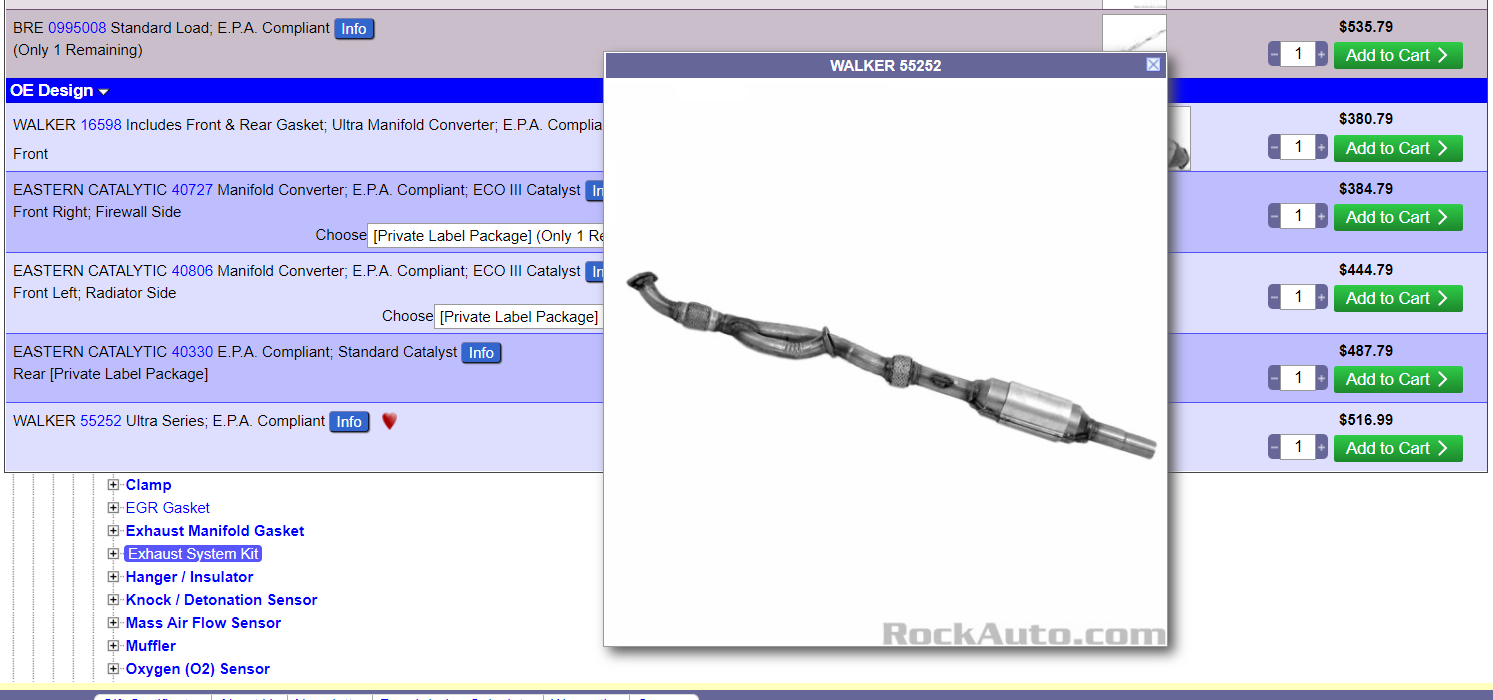Decrease quantity for the $380.79 WALKER 16598
Viewport: 1493px width, 700px height.
point(1274,147)
